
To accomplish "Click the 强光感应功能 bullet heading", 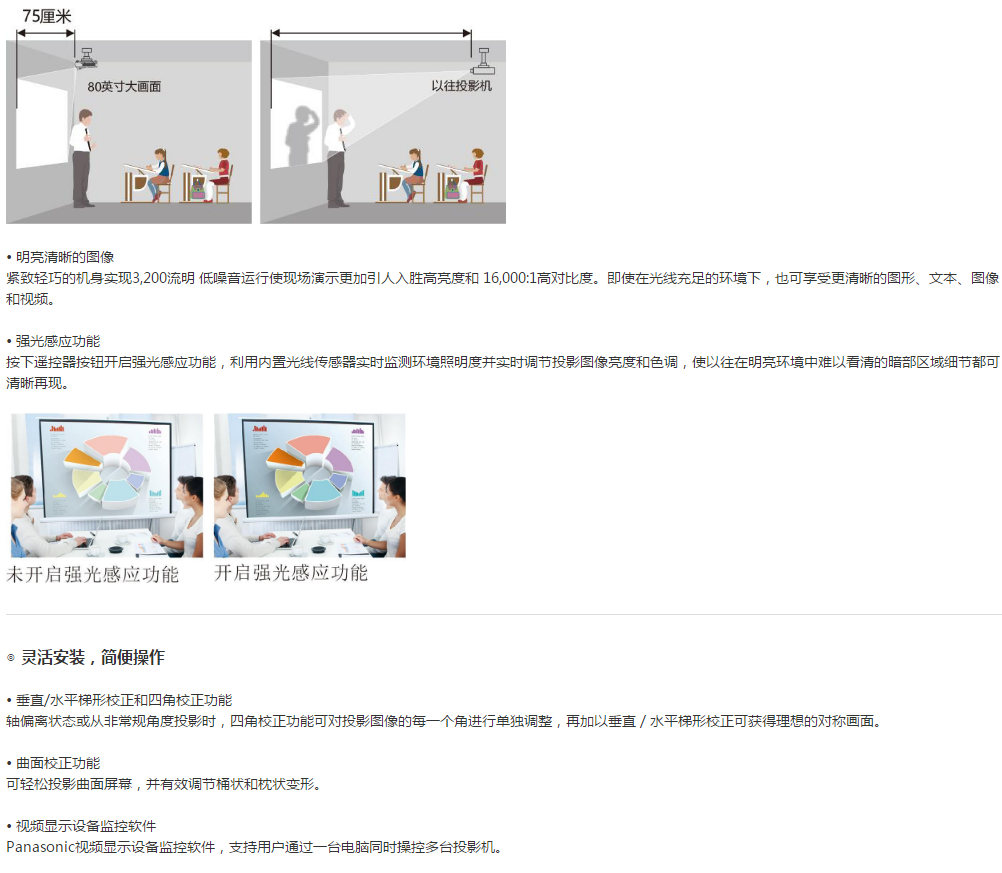I will pos(57,341).
